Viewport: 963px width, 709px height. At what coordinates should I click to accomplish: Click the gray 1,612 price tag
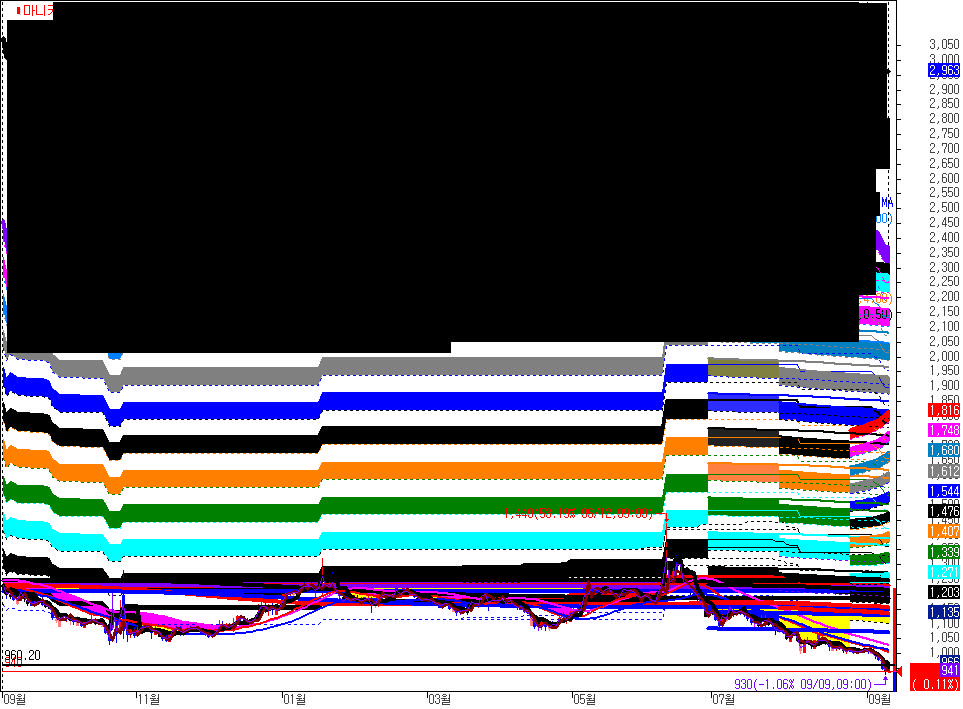(943, 471)
